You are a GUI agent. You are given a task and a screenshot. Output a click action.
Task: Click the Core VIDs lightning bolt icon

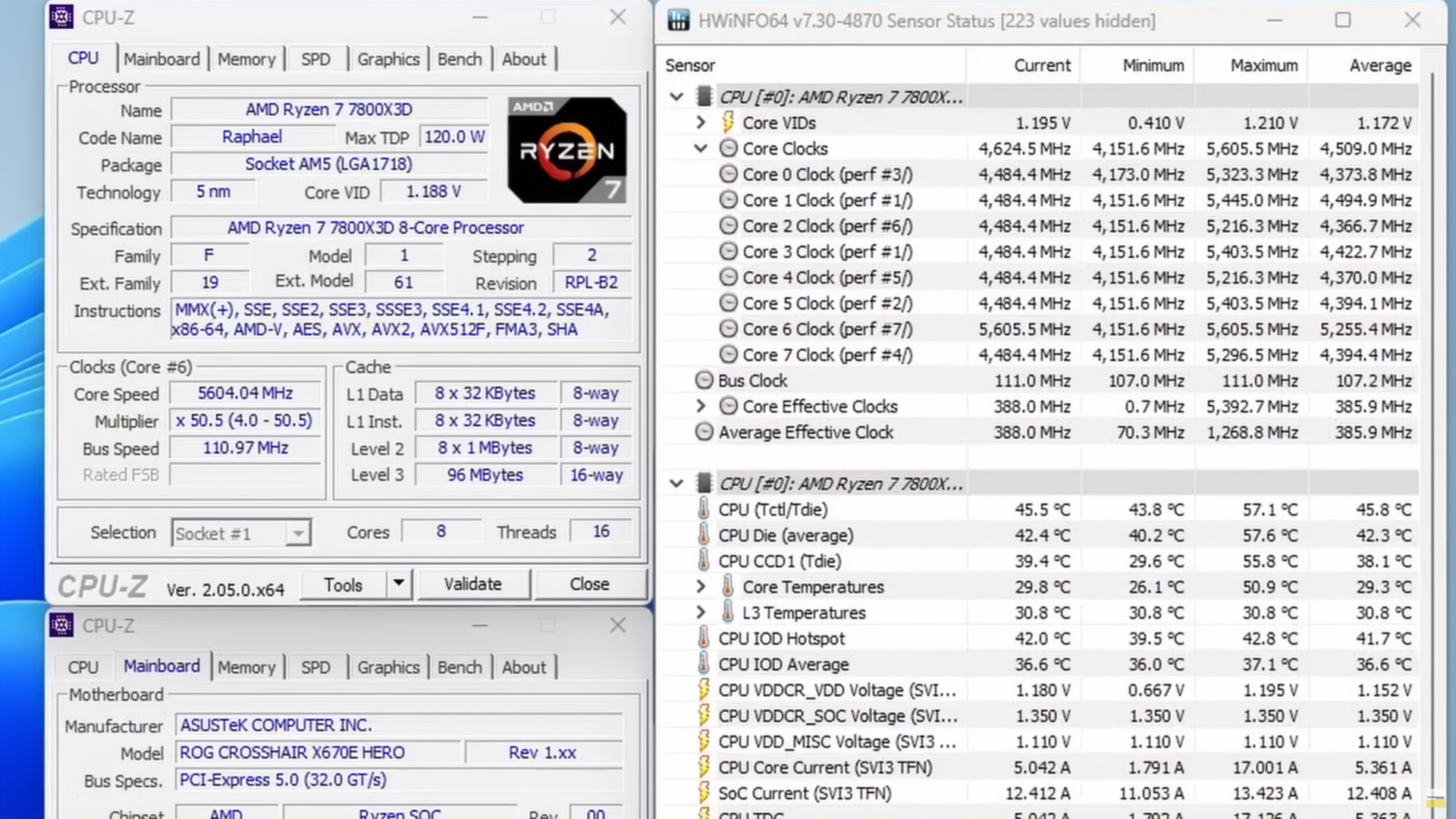point(728,122)
